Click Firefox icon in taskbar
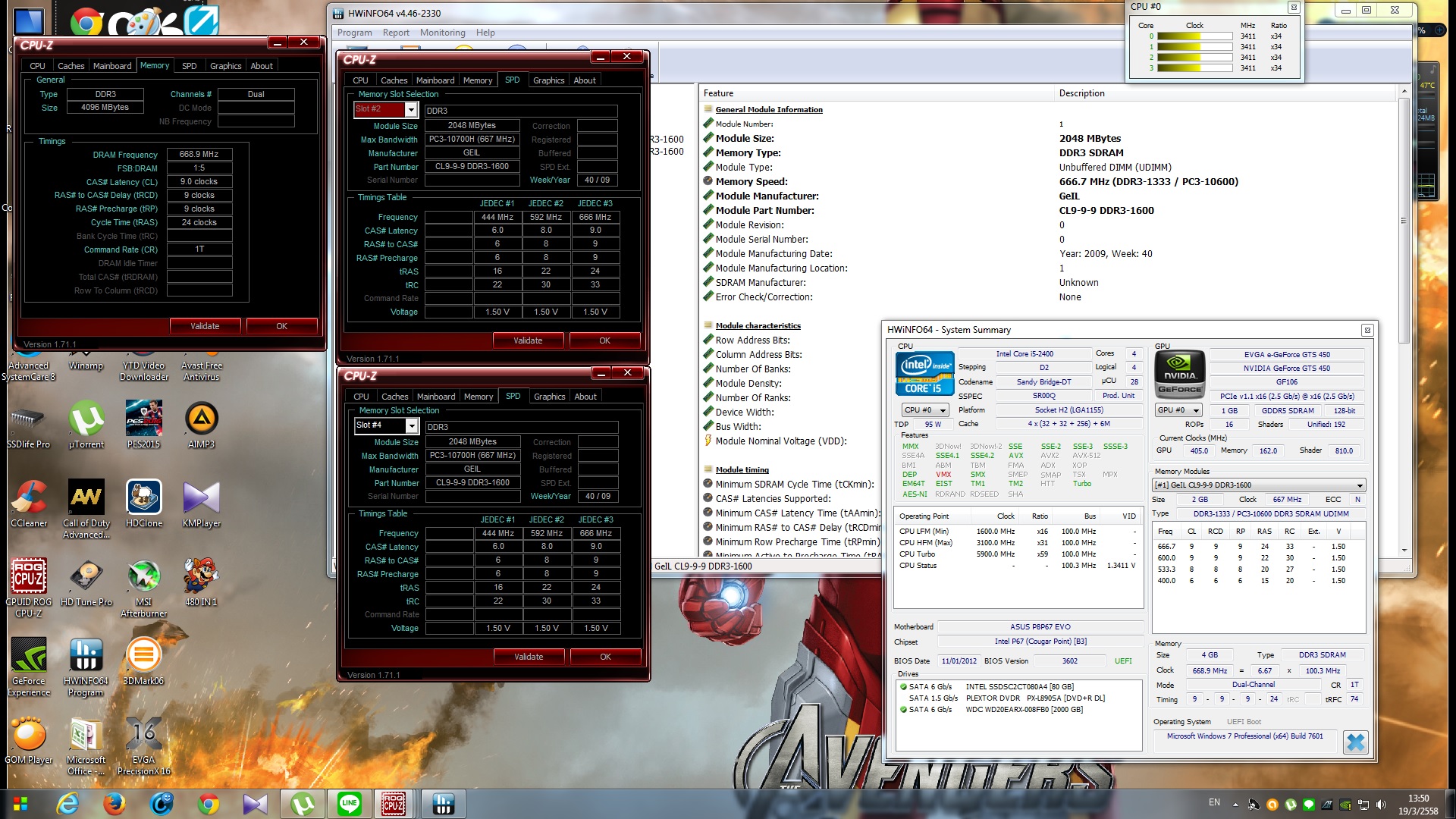Screen dimensions: 1456x819 115,803
